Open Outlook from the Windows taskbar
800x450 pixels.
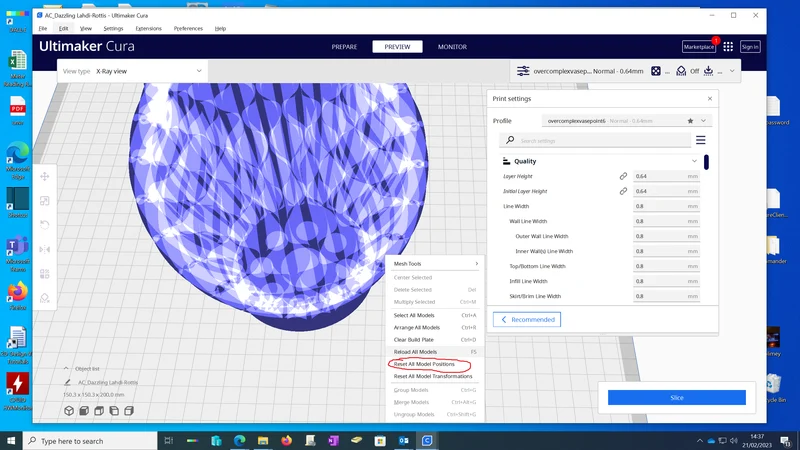pos(404,440)
